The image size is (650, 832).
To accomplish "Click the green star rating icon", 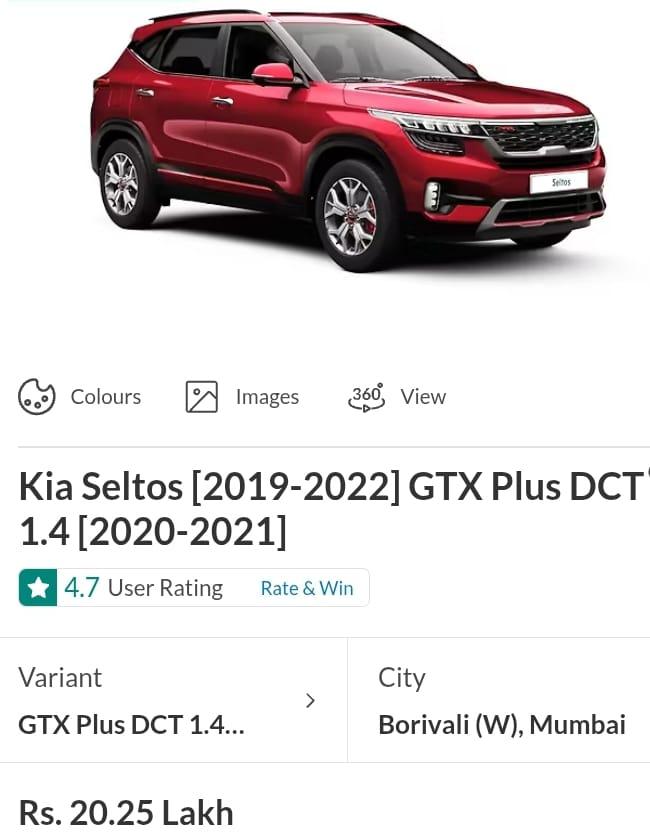I will [38, 588].
